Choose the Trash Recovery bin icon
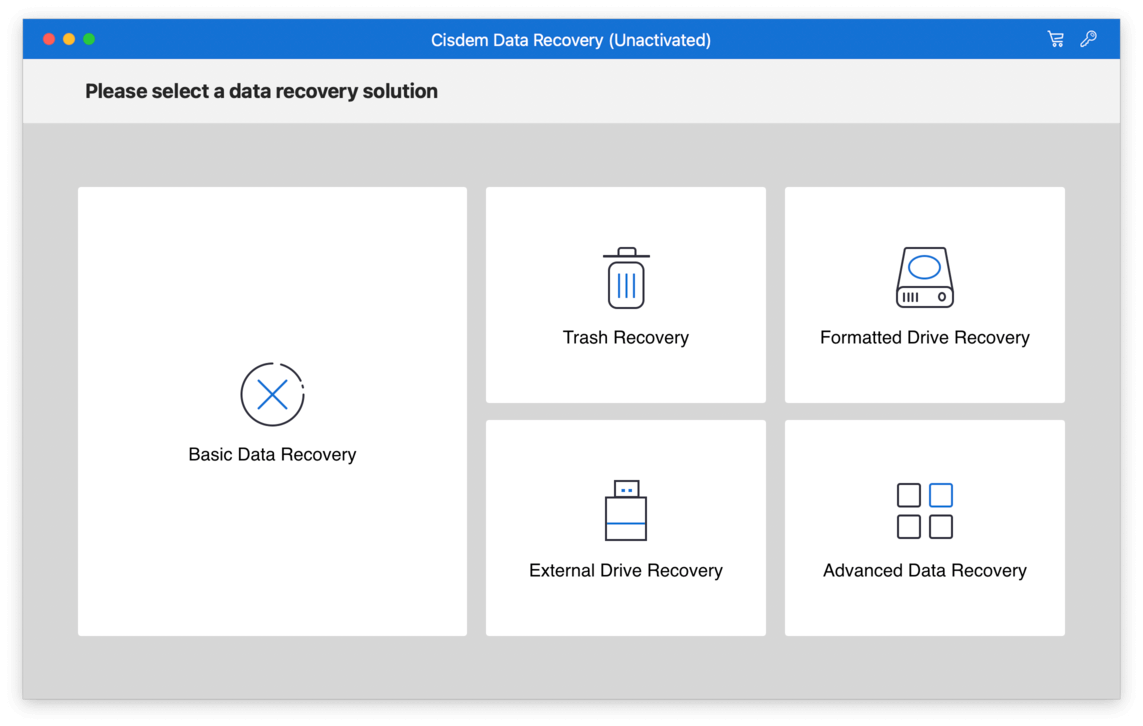This screenshot has height=726, width=1143. (626, 278)
